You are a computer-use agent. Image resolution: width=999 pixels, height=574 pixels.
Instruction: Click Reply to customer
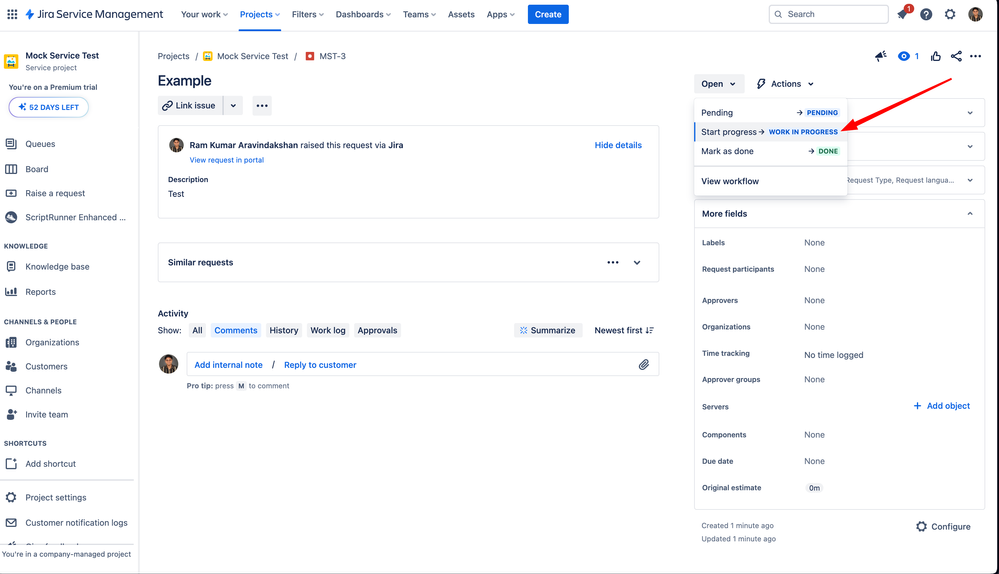click(x=320, y=365)
